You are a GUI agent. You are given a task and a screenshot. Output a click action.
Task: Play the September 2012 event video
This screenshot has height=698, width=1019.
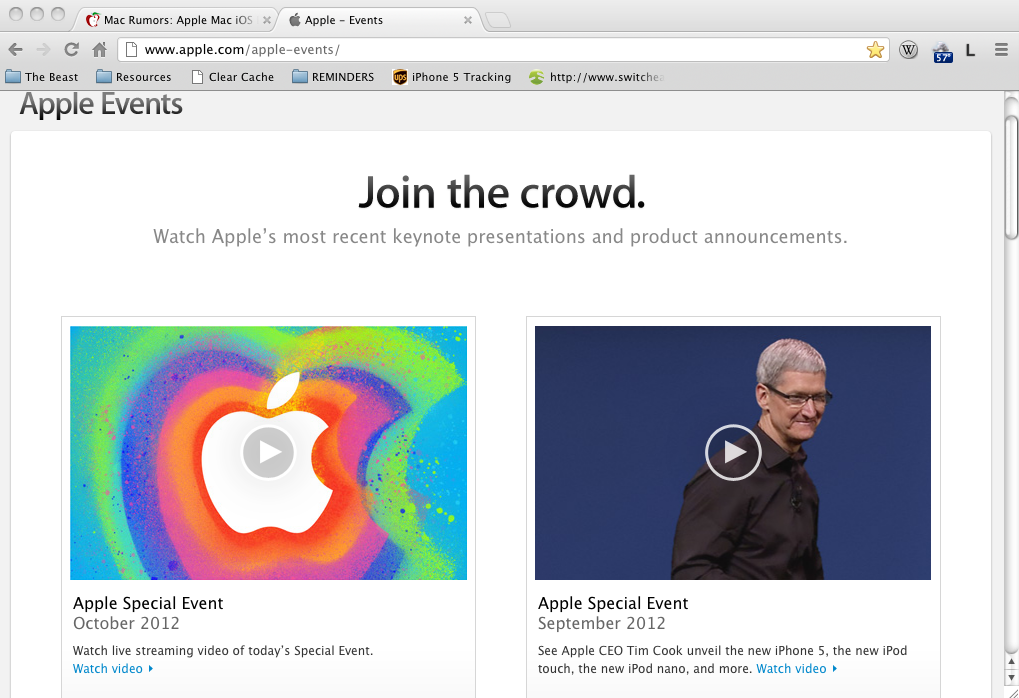733,452
